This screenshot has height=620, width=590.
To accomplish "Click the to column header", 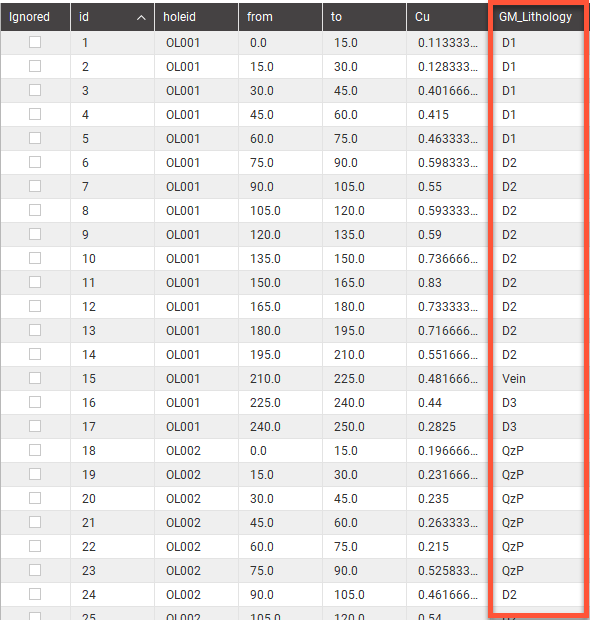I will coord(364,17).
